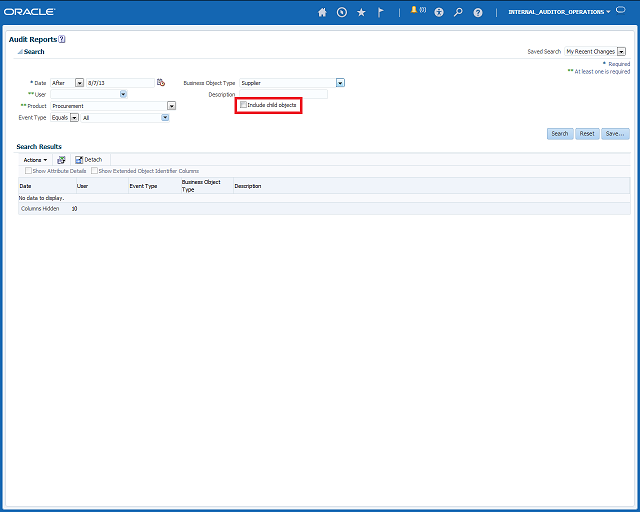Open help icon beside Audit Reports title
Image resolution: width=640 pixels, height=512 pixels.
[x=62, y=39]
